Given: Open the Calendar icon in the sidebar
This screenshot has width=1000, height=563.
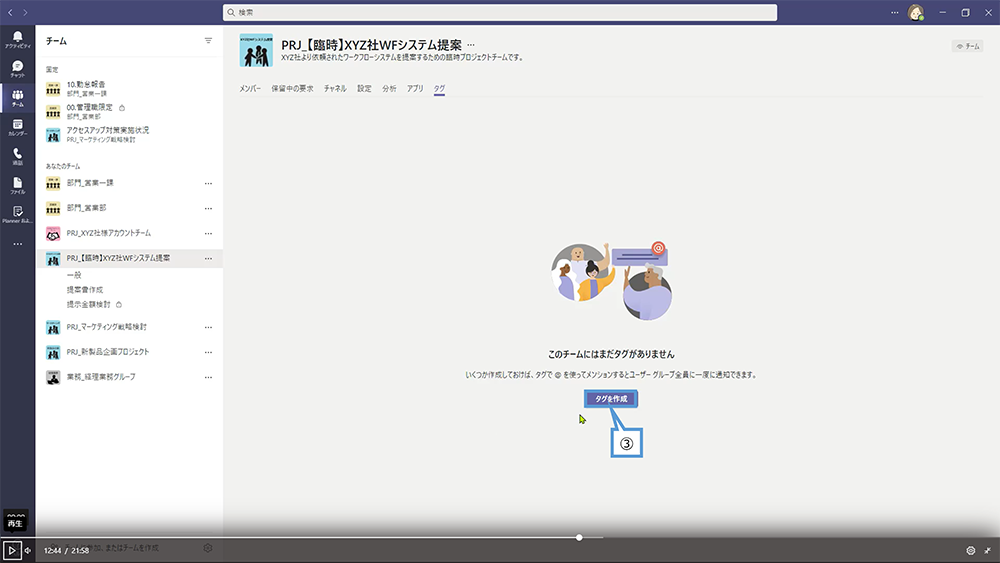Looking at the screenshot, I should point(17,128).
